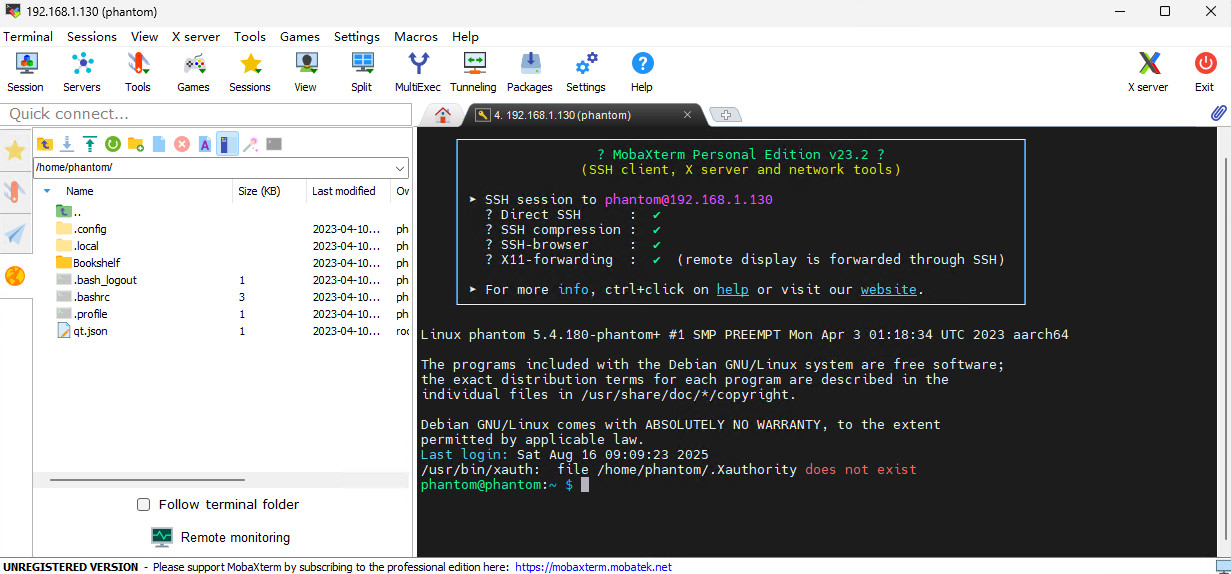Open the Packages toolbar icon

[x=530, y=72]
